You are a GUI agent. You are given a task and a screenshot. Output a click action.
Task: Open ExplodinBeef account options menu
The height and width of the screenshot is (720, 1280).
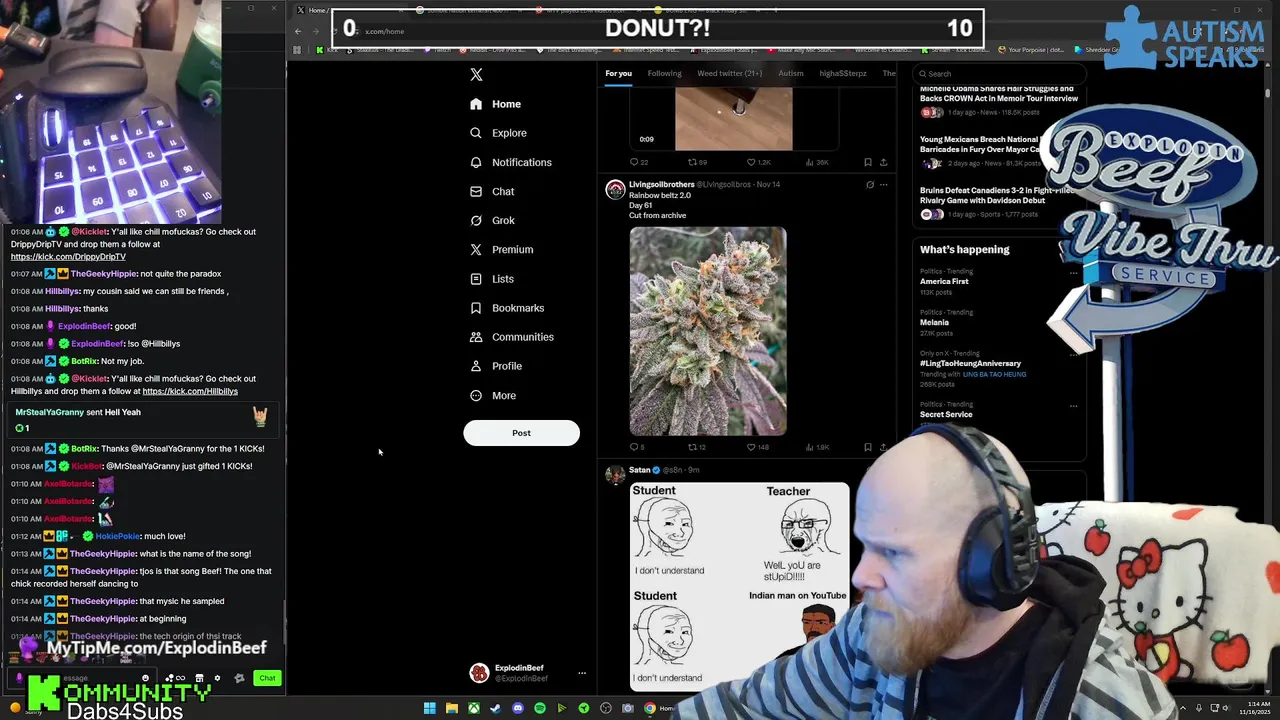point(582,673)
